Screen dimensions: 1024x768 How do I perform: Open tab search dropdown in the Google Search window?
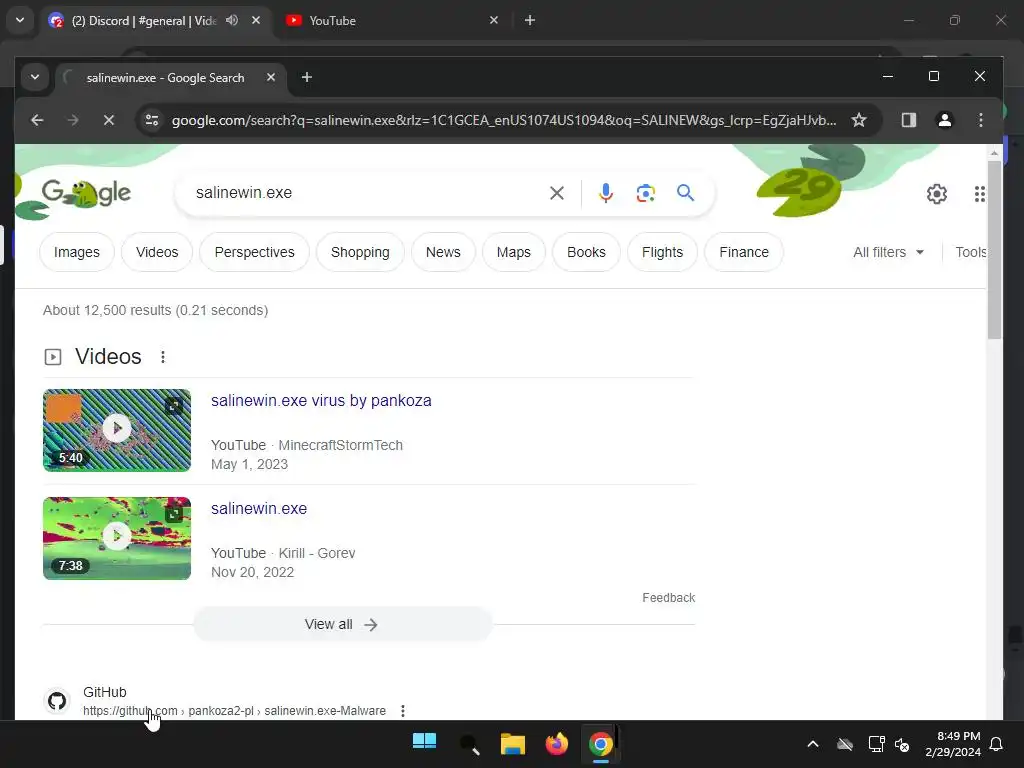pos(35,77)
